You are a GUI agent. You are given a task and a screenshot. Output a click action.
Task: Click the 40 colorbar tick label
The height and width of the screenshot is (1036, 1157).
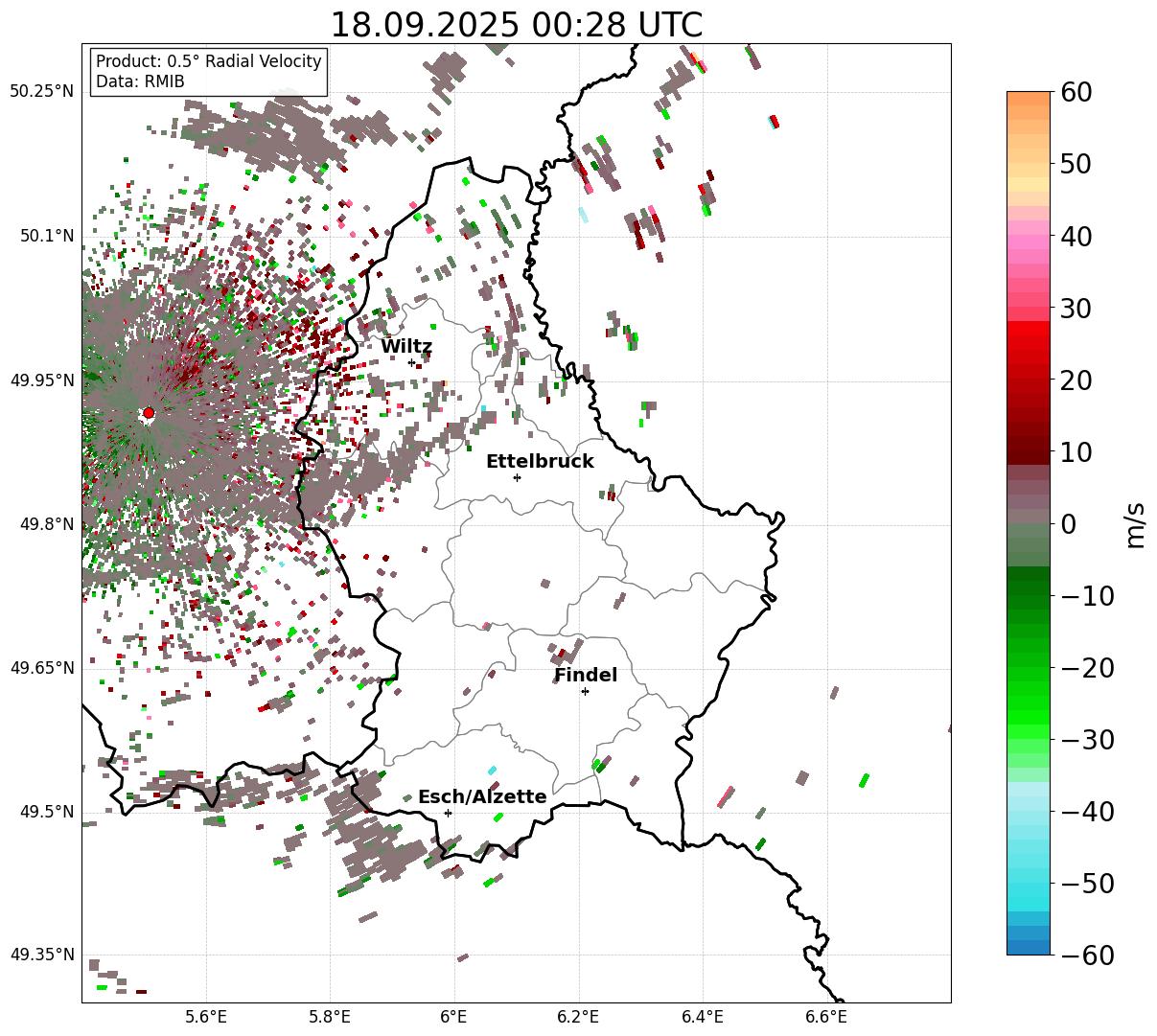[x=1077, y=236]
